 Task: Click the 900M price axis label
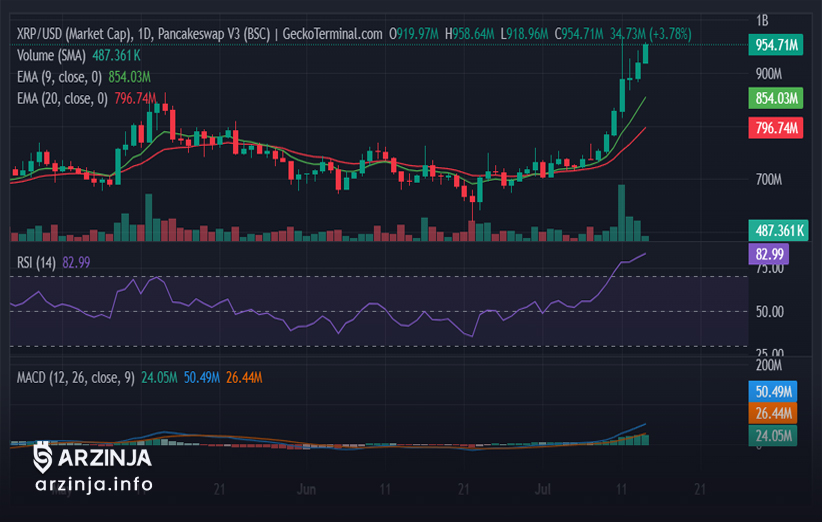(x=769, y=74)
